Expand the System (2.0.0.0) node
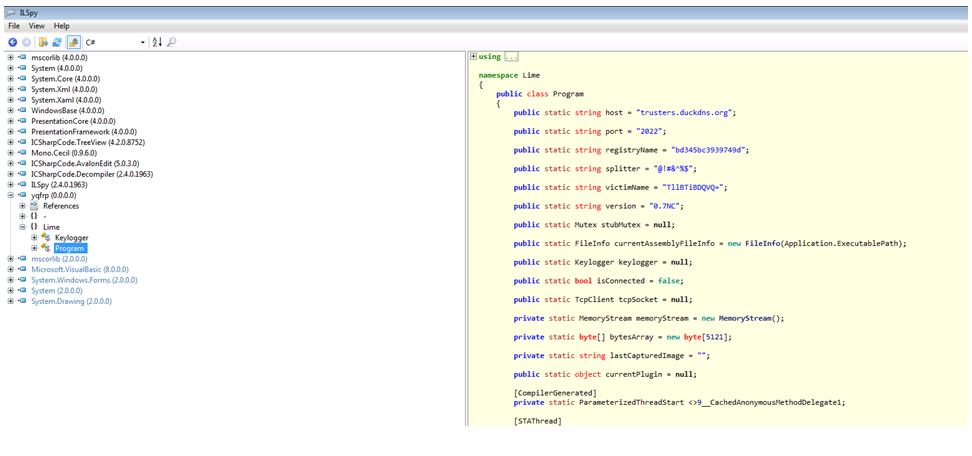Viewport: 972px width, 456px height. coord(11,290)
